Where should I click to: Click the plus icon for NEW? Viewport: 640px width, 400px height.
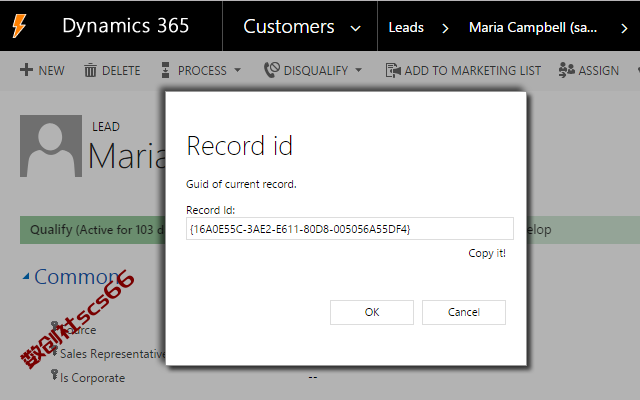tap(26, 70)
